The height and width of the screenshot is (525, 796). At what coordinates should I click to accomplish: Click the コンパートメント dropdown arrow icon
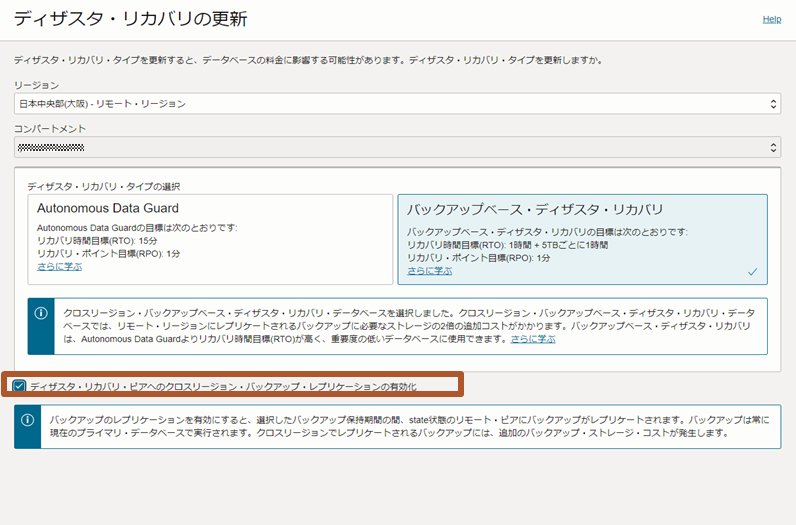[773, 148]
